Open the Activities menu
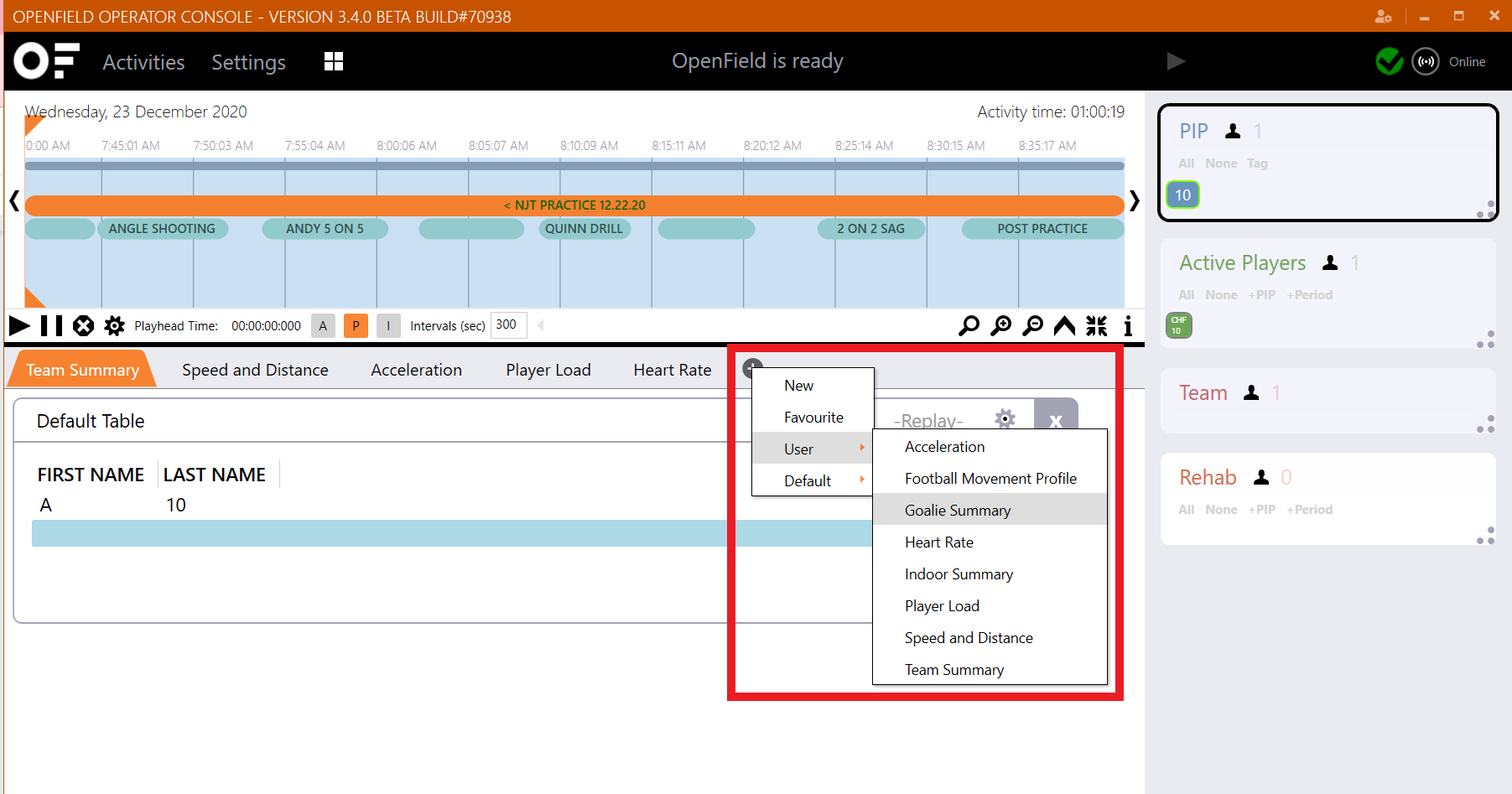The width and height of the screenshot is (1512, 794). click(x=143, y=61)
